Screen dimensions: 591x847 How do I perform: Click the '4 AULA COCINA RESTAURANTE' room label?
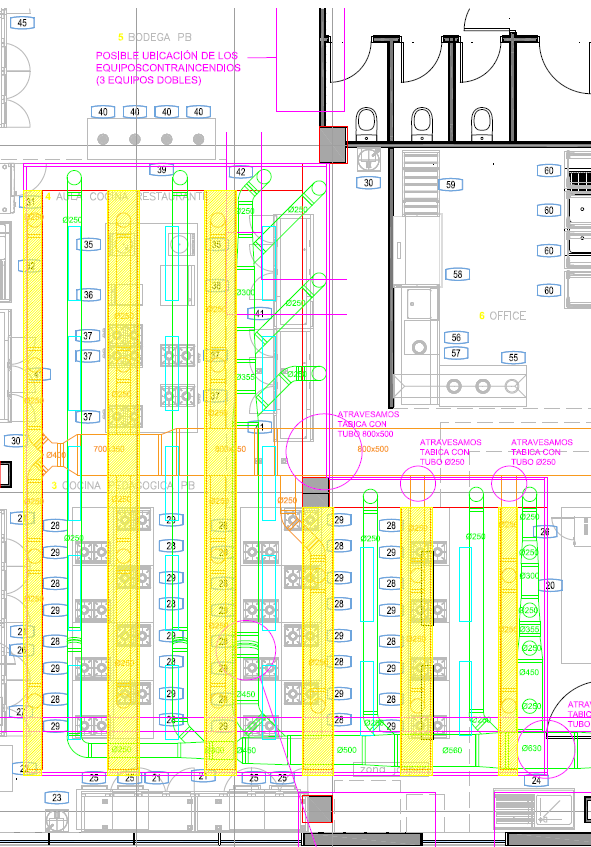[x=125, y=197]
